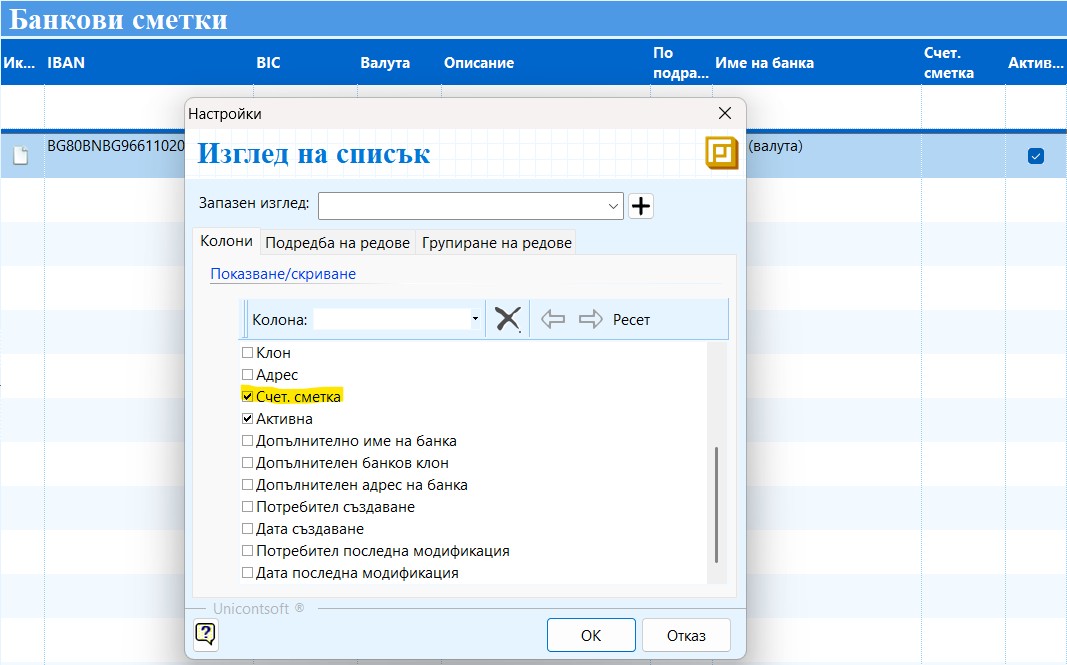This screenshot has height=665, width=1067.
Task: Click the Ресет button
Action: (x=631, y=319)
